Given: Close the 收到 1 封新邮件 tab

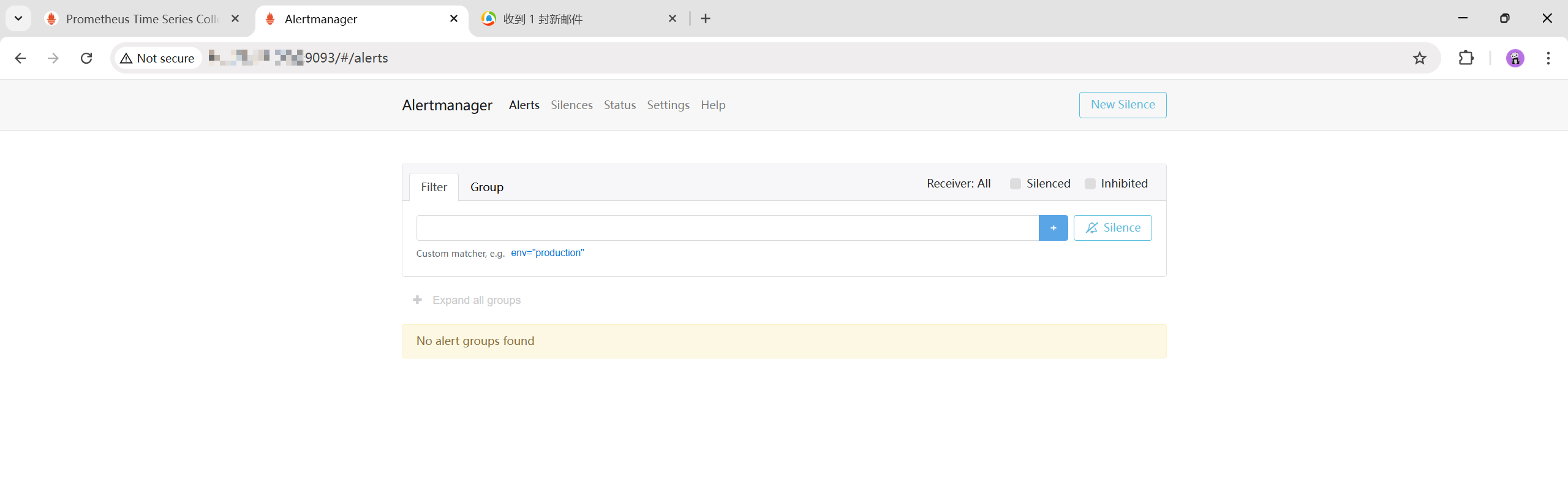Looking at the screenshot, I should (x=673, y=18).
